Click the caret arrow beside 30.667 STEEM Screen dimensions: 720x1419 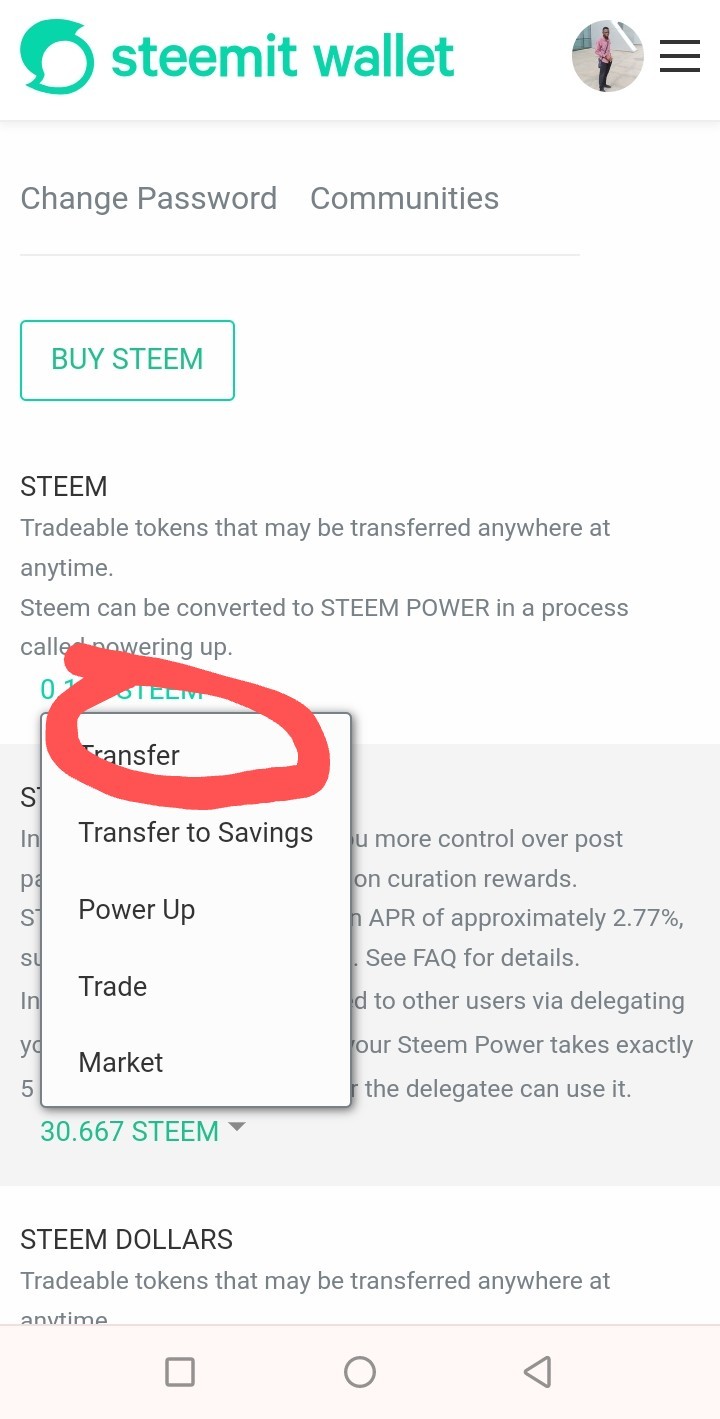pos(237,1127)
